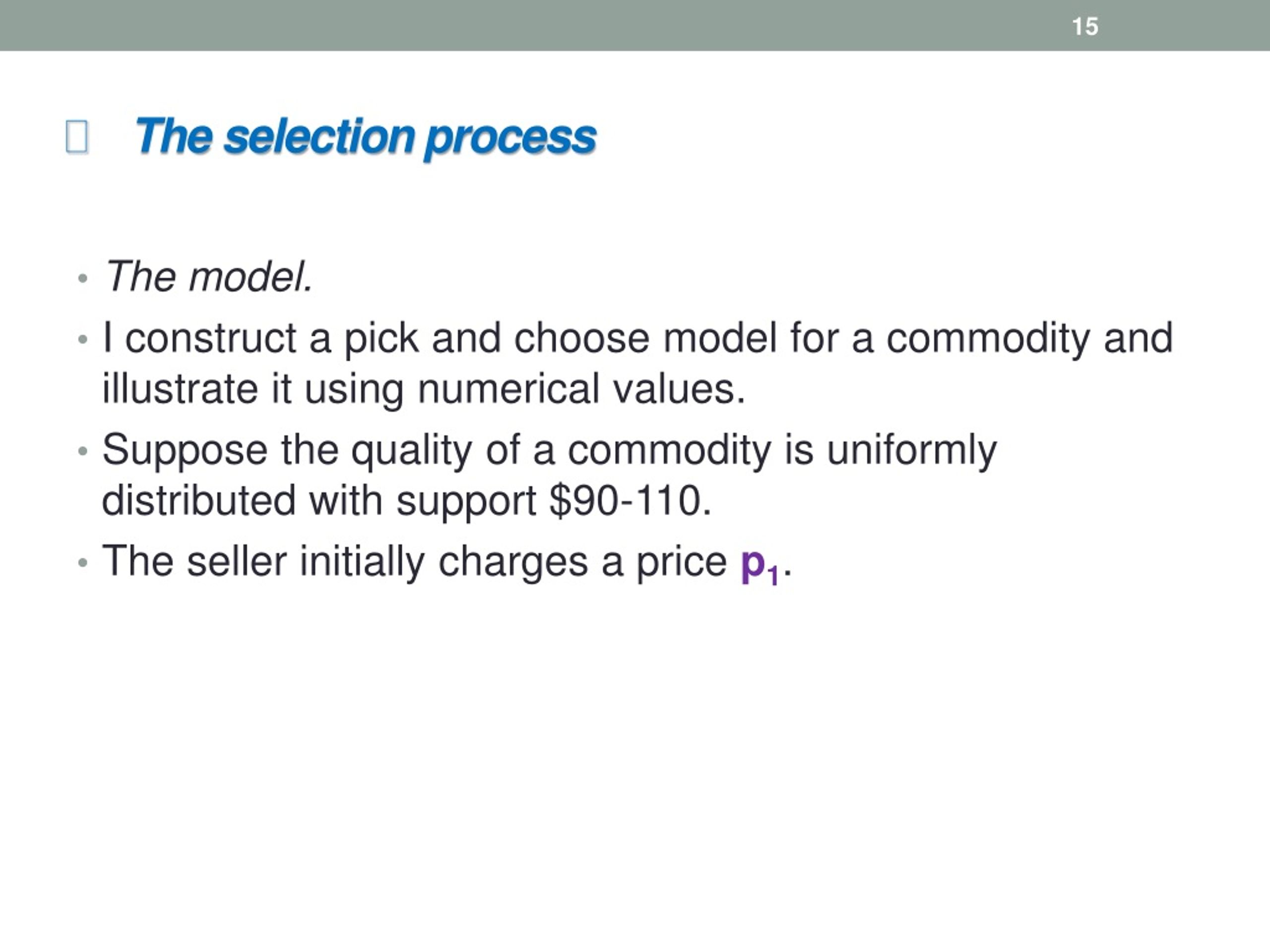Click the phrase "distributed with support"

[x=318, y=501]
